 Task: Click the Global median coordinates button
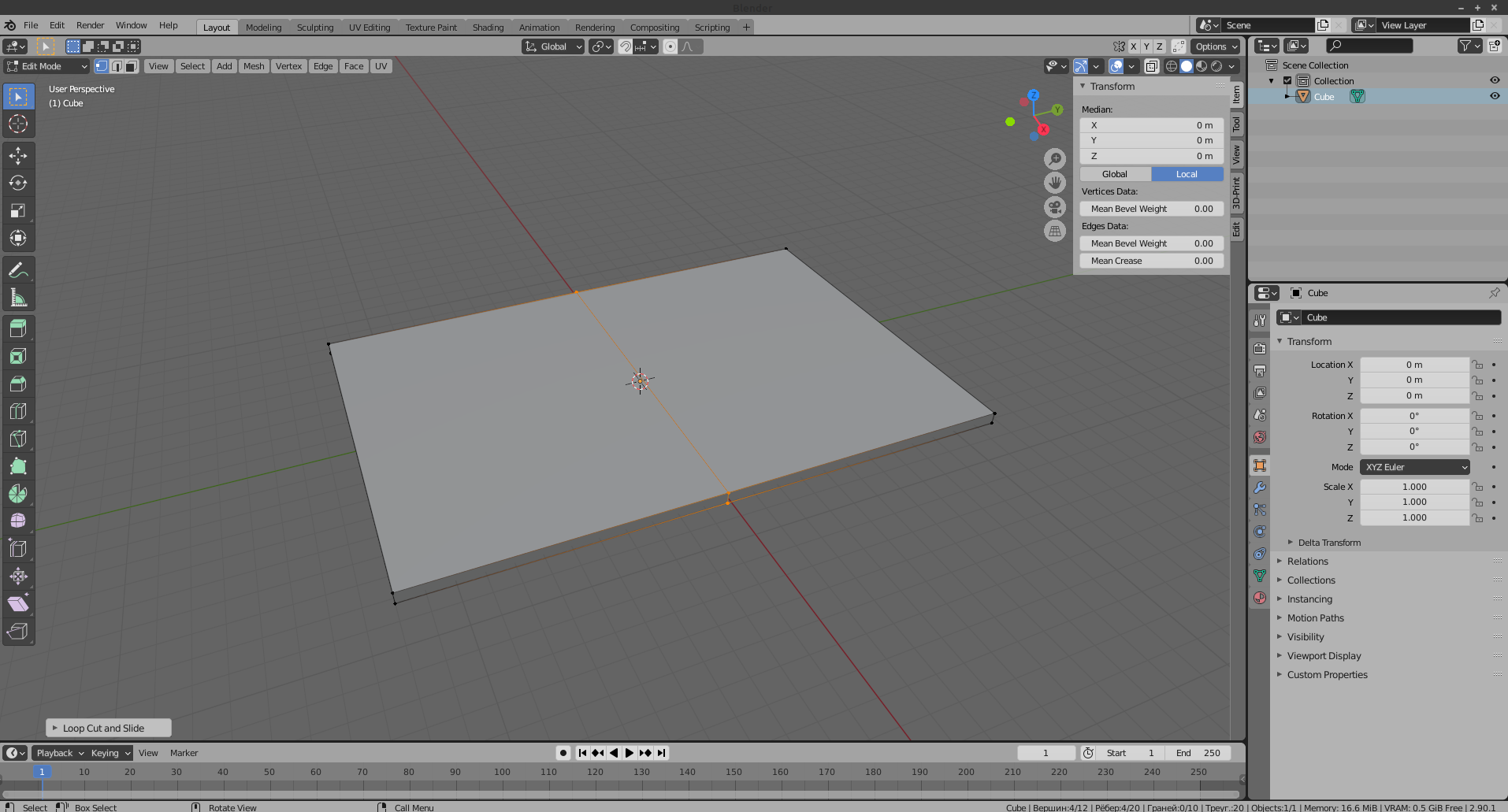[1115, 174]
